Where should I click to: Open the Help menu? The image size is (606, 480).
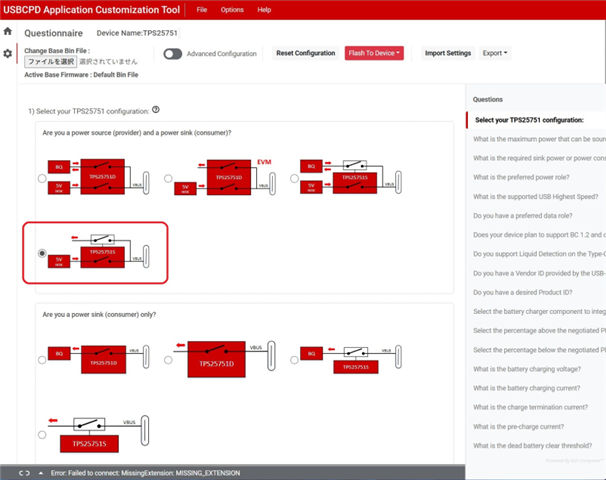pyautogui.click(x=264, y=10)
